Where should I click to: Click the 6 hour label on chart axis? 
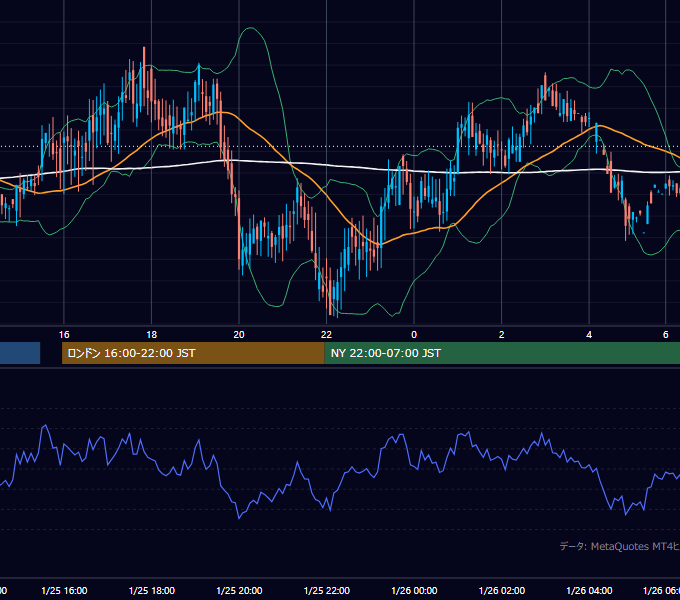665,334
